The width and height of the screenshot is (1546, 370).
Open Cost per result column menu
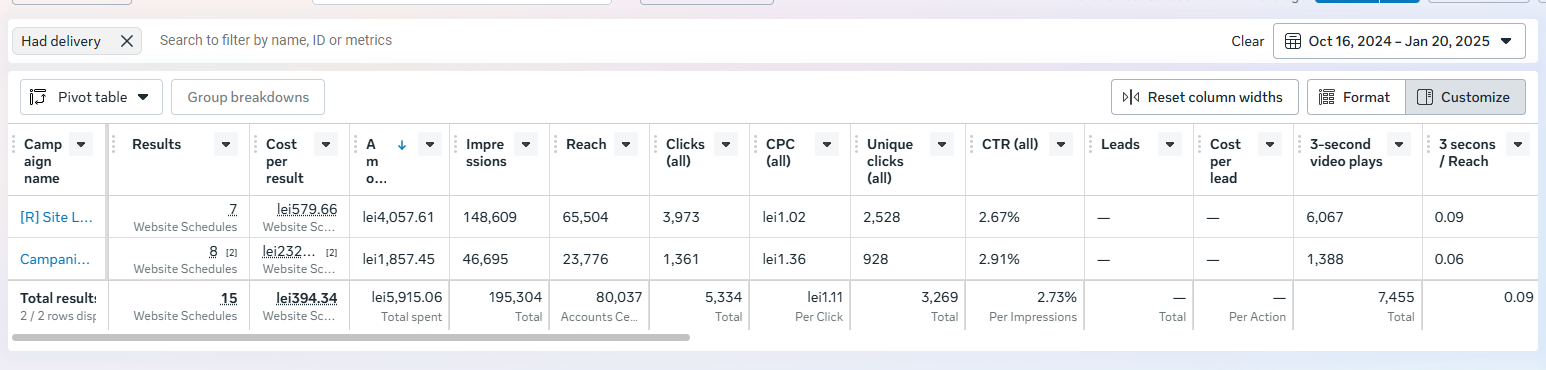pos(326,145)
